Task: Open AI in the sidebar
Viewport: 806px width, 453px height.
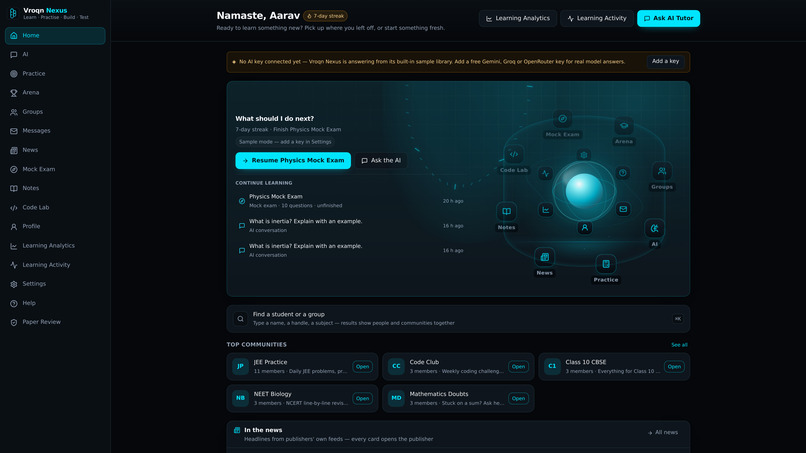Action: [x=55, y=55]
